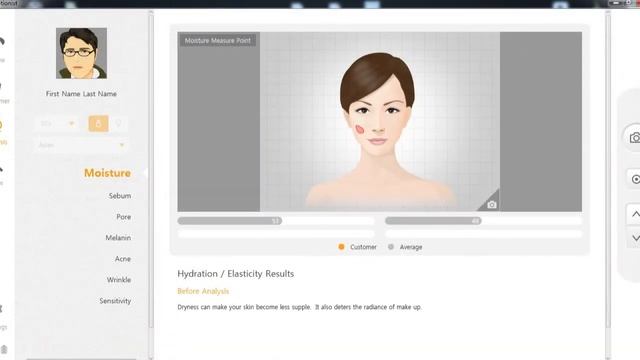The image size is (640, 360).
Task: Go to the Wrinkle analysis tab
Action: pyautogui.click(x=119, y=280)
